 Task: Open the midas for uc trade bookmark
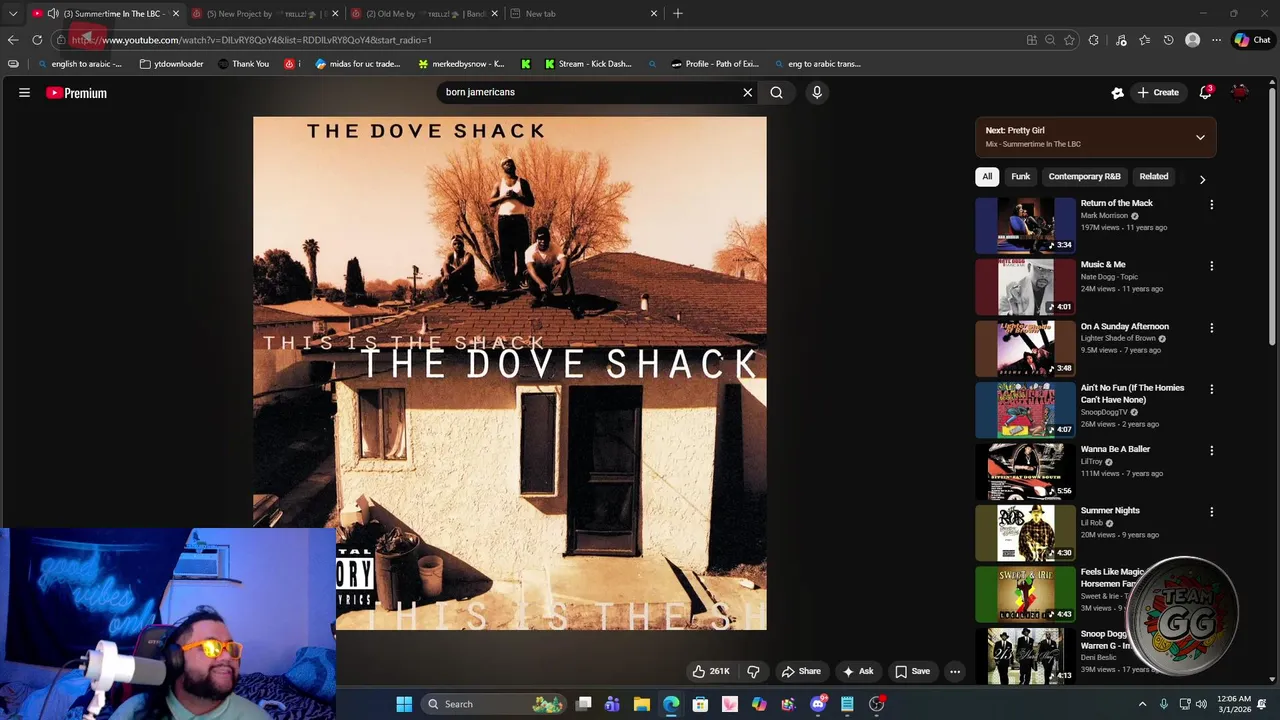click(357, 64)
